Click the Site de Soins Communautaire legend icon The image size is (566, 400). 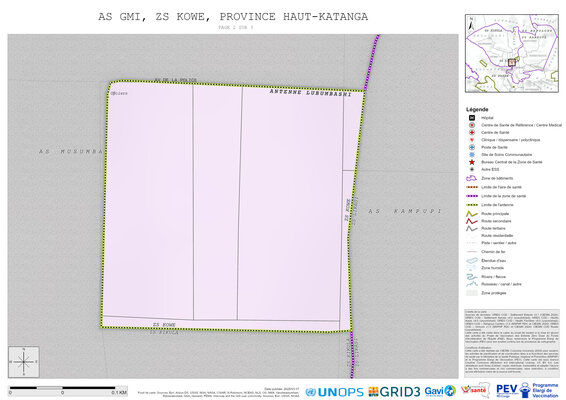point(471,155)
